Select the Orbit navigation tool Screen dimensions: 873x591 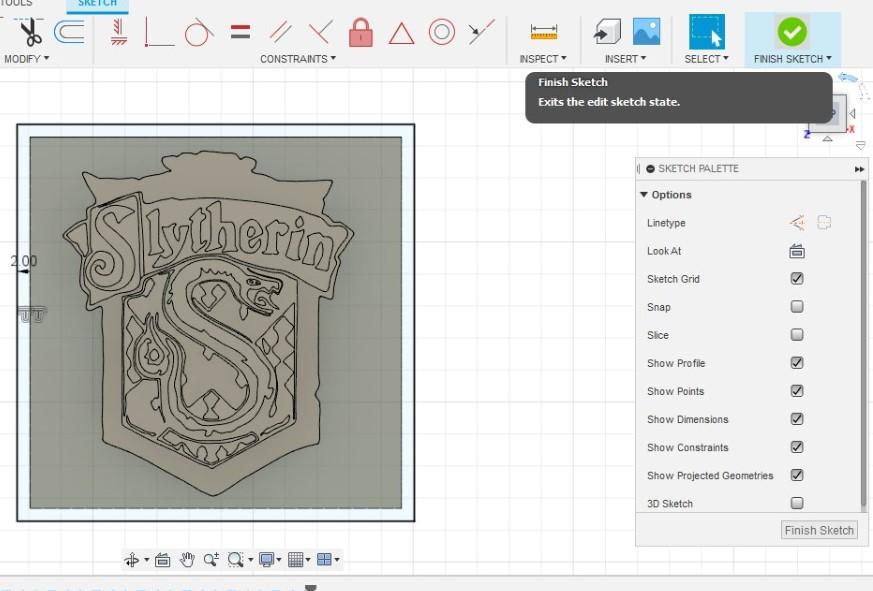(x=132, y=559)
